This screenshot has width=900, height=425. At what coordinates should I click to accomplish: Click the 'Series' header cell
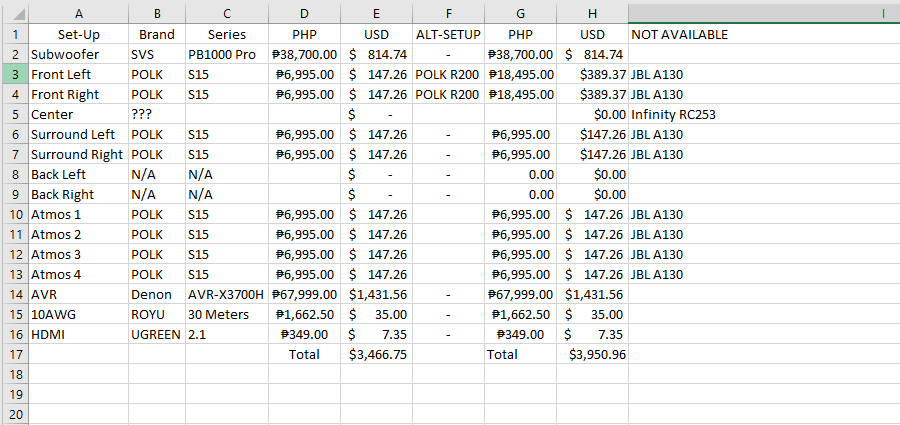pos(227,34)
